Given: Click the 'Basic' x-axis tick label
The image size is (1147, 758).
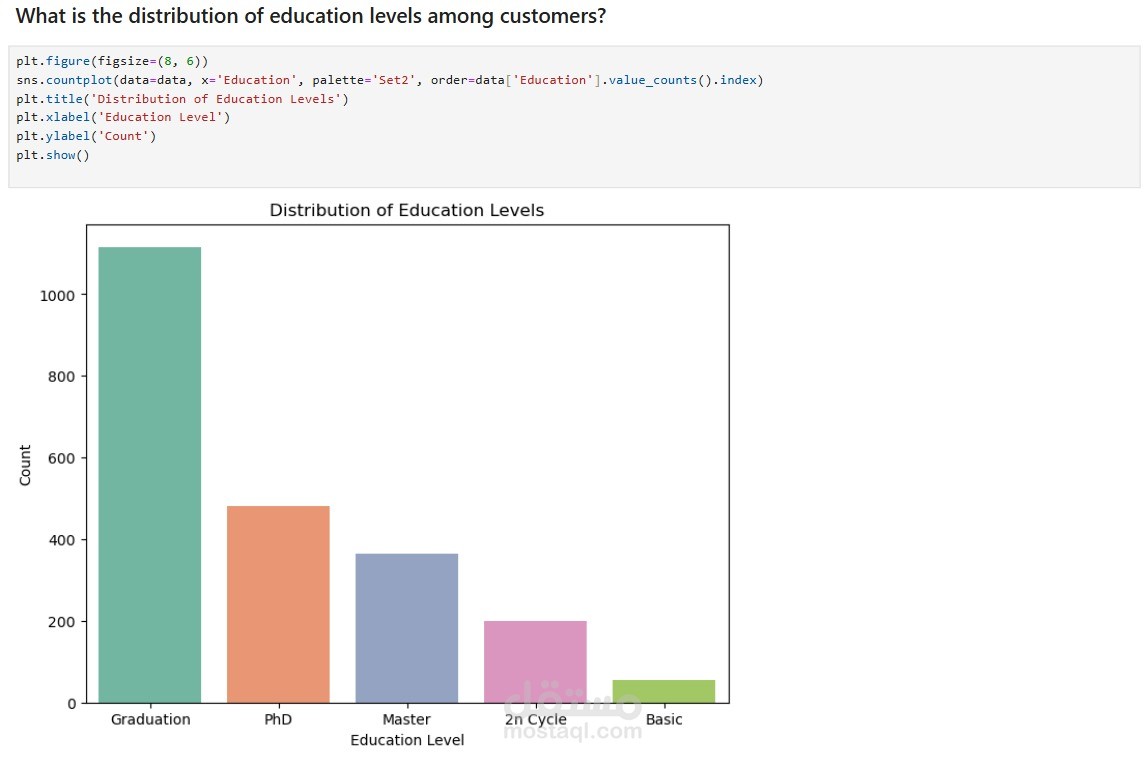Looking at the screenshot, I should pyautogui.click(x=664, y=719).
